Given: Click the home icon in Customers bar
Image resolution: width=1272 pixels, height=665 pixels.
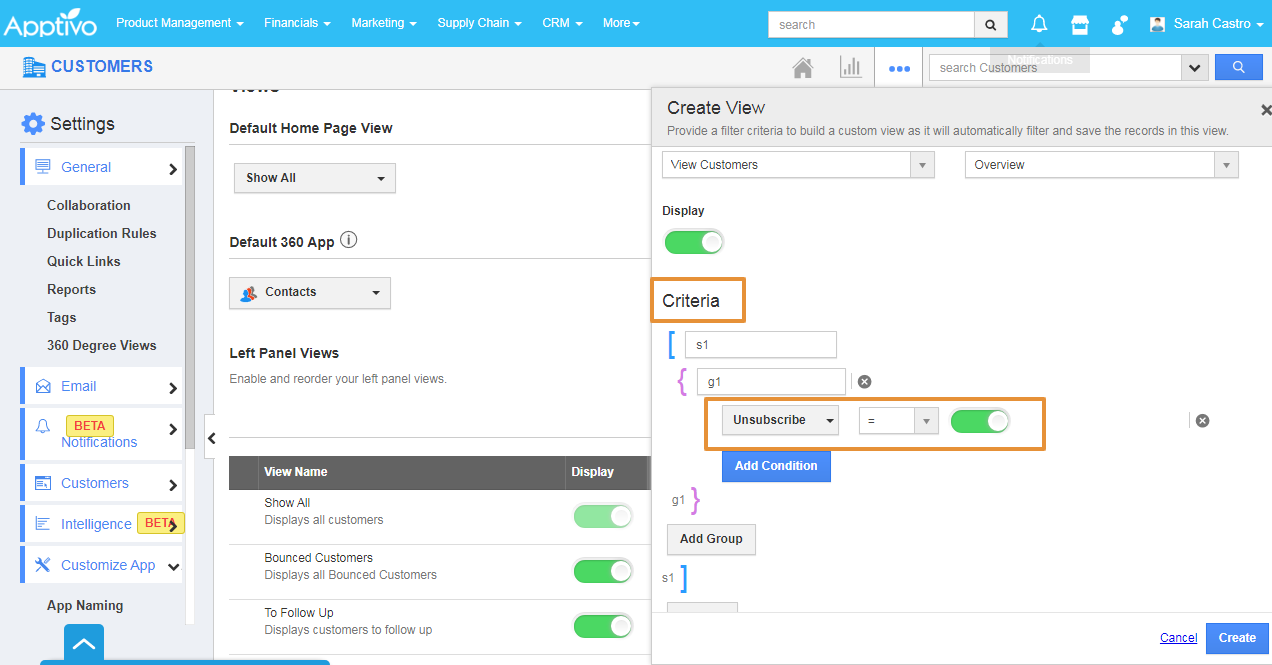Looking at the screenshot, I should point(802,68).
